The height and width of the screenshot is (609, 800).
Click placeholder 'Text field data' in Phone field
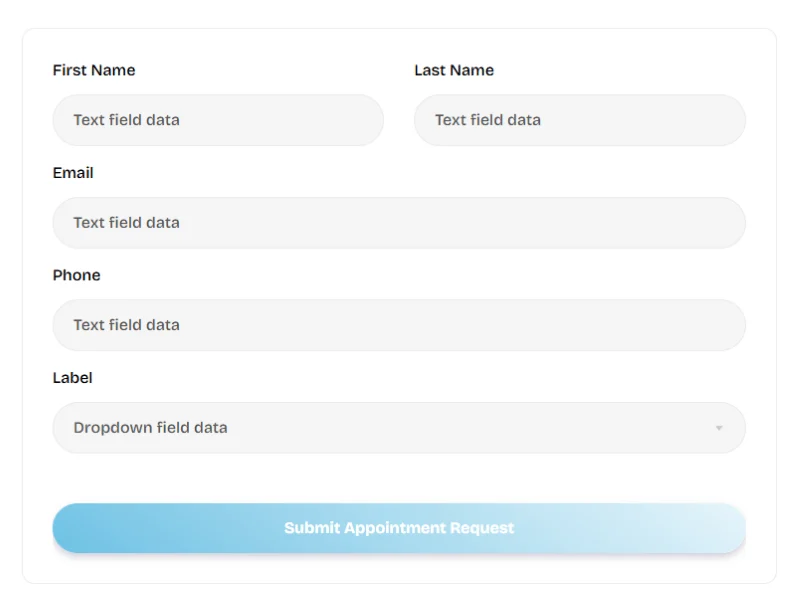127,325
